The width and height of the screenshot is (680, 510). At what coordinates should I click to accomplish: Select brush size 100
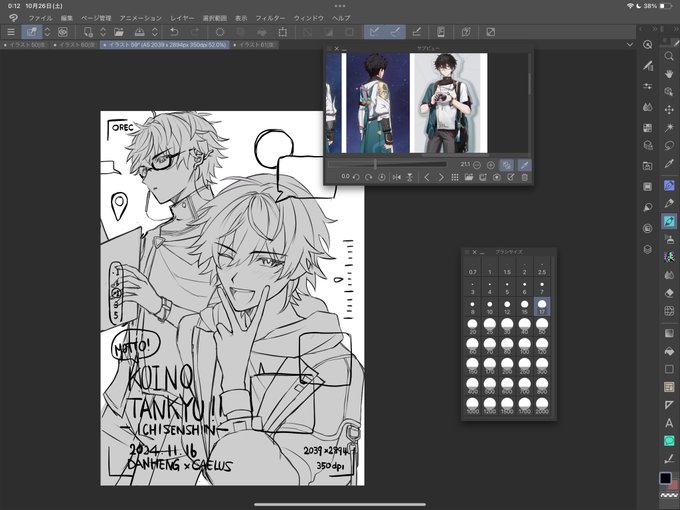tap(524, 346)
